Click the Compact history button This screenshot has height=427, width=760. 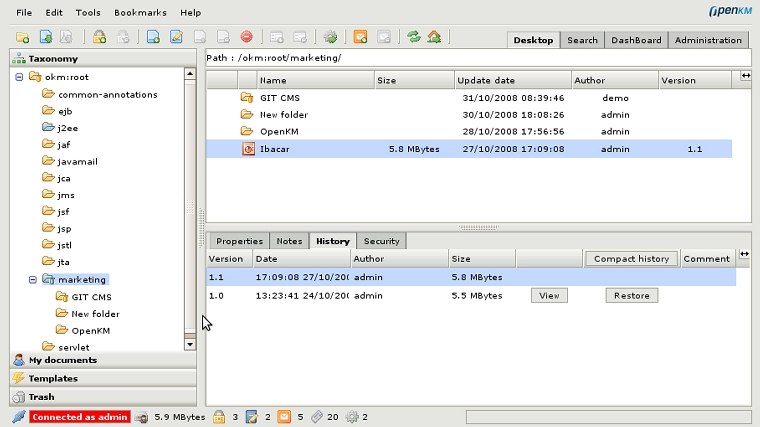tap(631, 259)
